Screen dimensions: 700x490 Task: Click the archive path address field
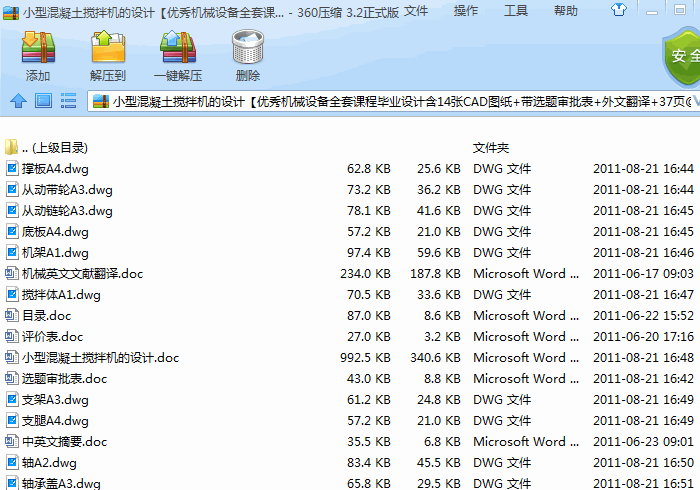click(394, 102)
